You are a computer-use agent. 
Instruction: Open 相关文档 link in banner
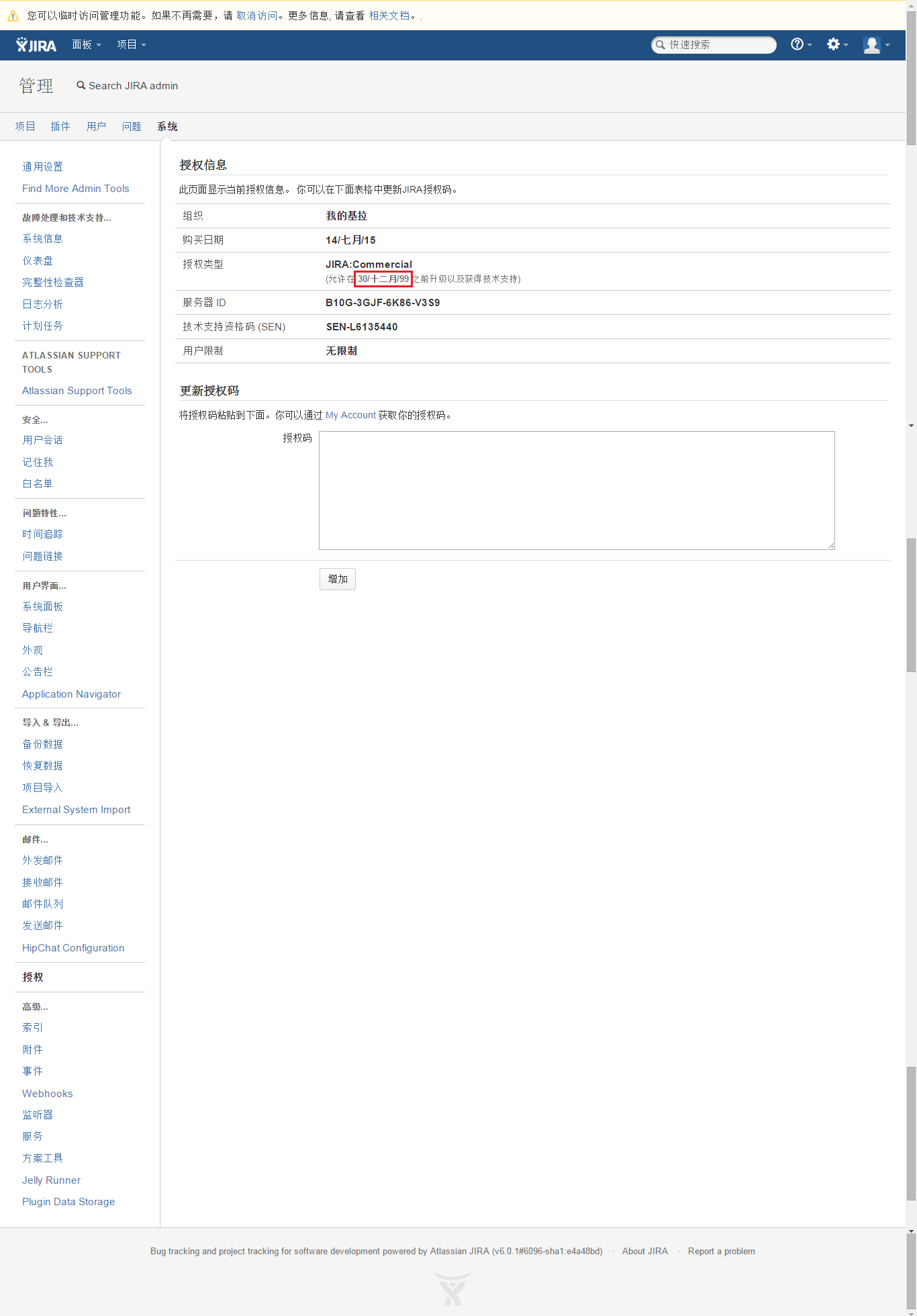pyautogui.click(x=389, y=15)
